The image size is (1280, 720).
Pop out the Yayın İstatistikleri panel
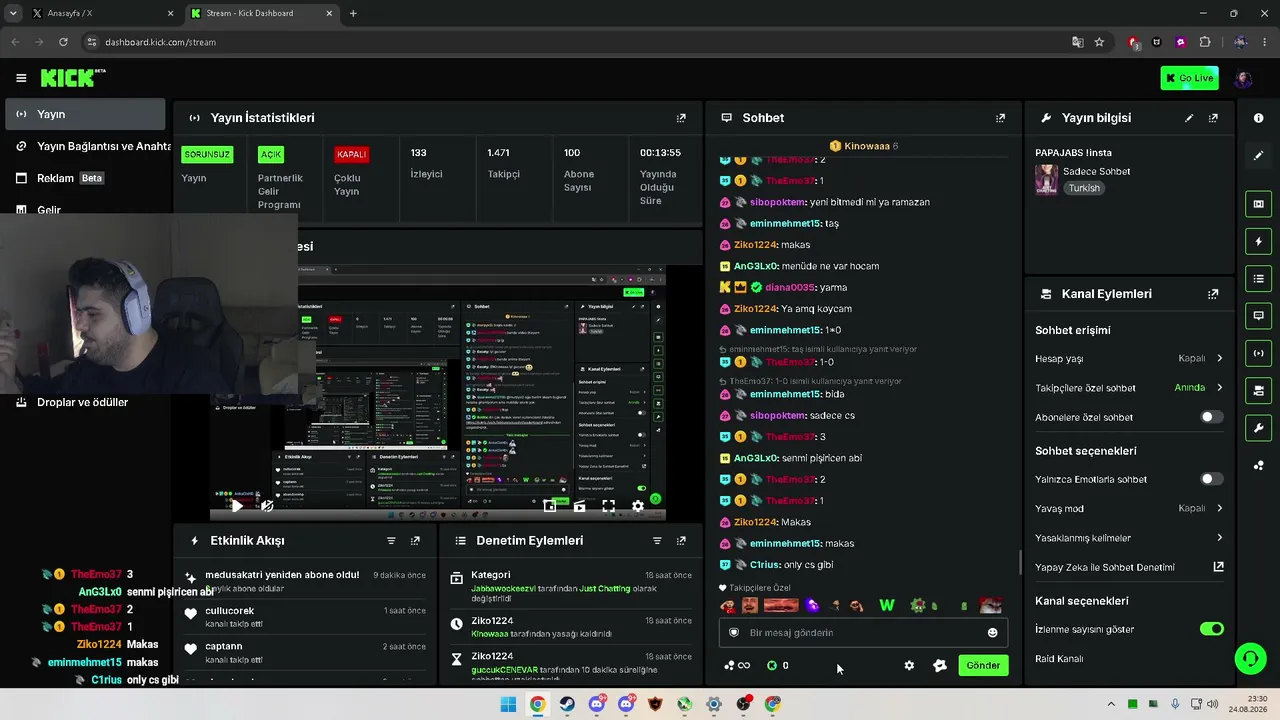point(681,118)
